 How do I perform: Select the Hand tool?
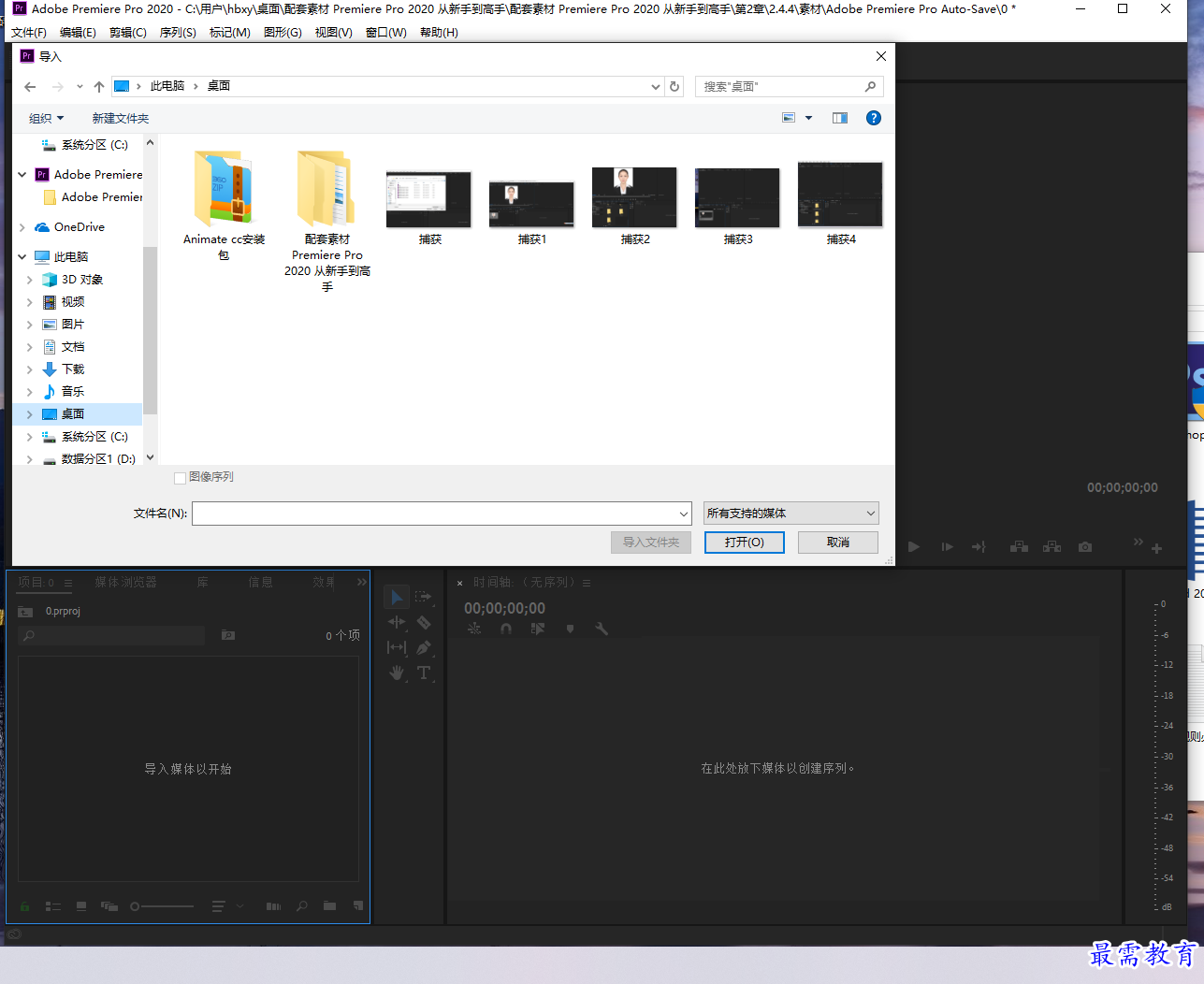point(397,673)
